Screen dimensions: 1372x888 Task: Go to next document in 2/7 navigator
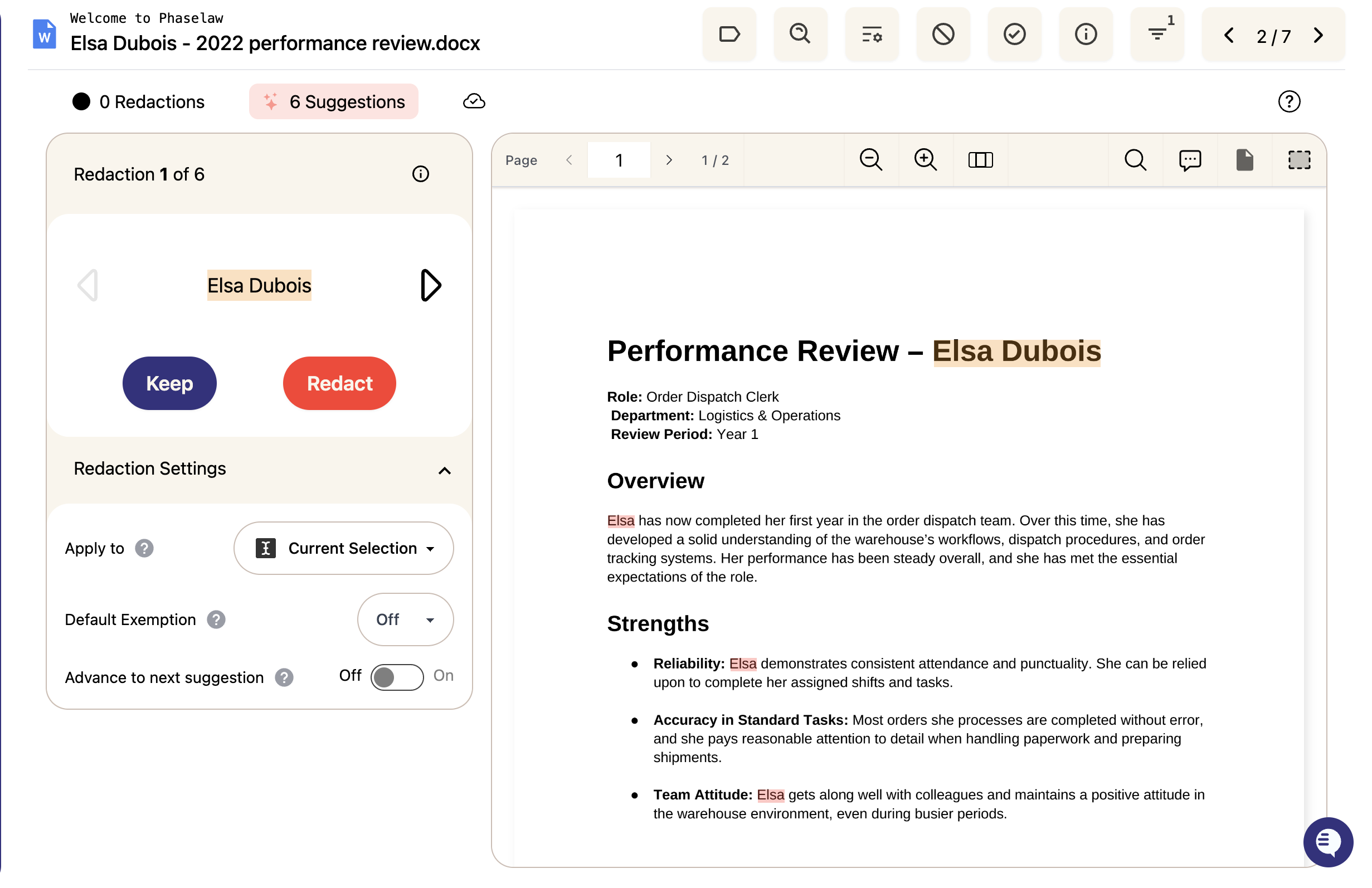(1319, 36)
